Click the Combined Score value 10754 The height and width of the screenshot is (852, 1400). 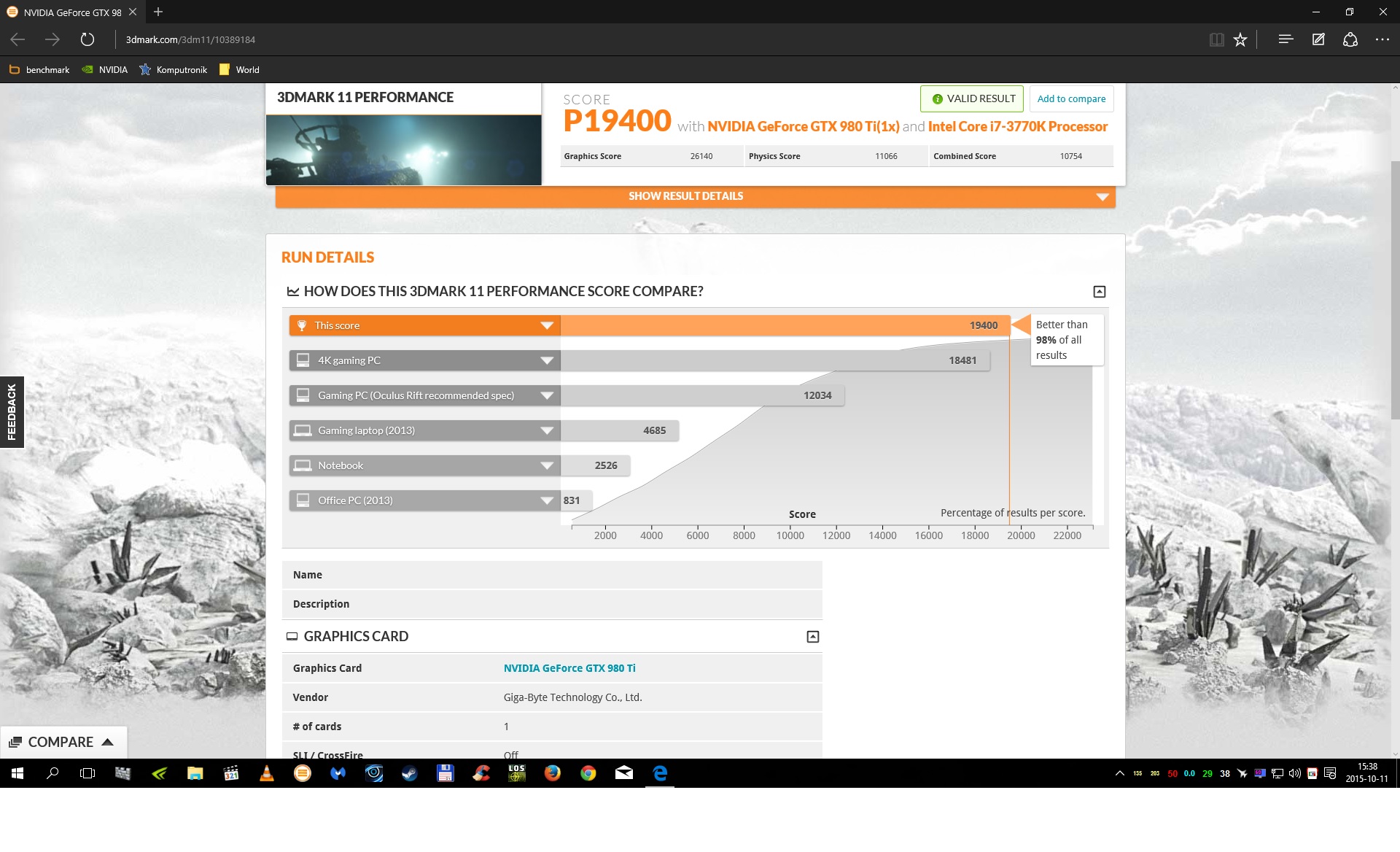[1070, 156]
